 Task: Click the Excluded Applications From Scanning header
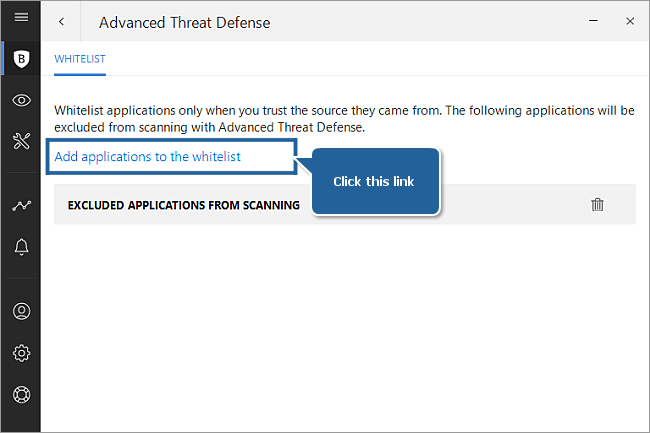point(184,206)
